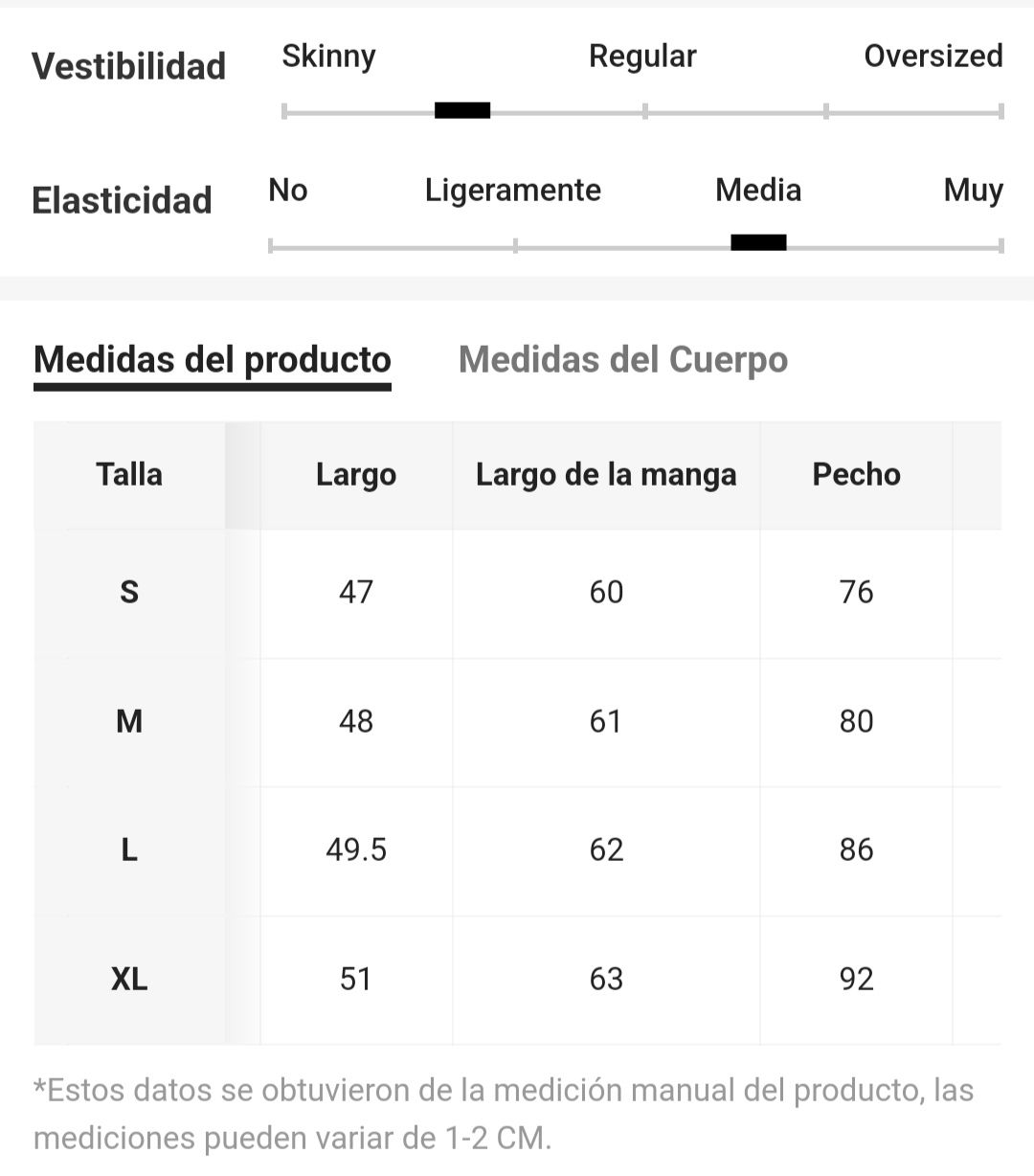This screenshot has width=1034, height=1176.
Task: Click the Oversized fit label
Action: coord(933,57)
